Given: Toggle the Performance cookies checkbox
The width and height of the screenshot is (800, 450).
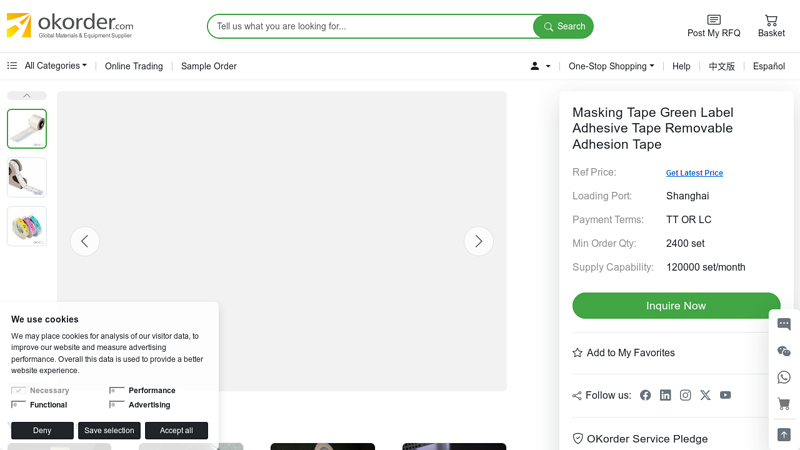Looking at the screenshot, I should [x=117, y=391].
